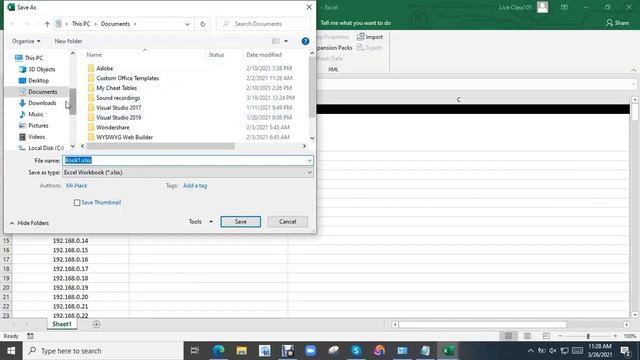Collapse the dialog with Hide Folders
Screen dimensions: 640x360
(29, 223)
